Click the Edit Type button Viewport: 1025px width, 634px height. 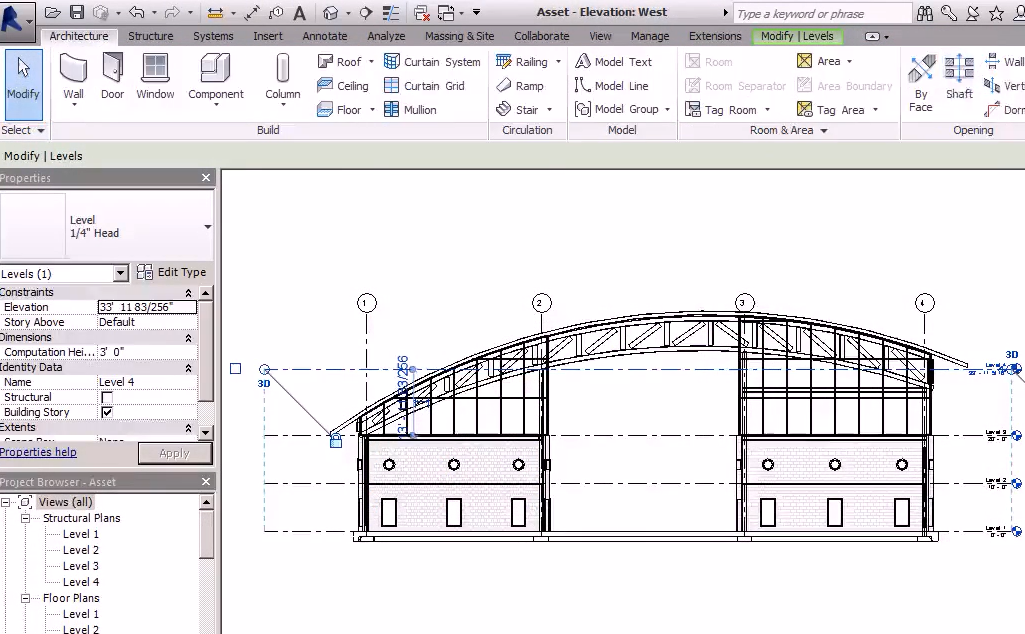coord(172,272)
